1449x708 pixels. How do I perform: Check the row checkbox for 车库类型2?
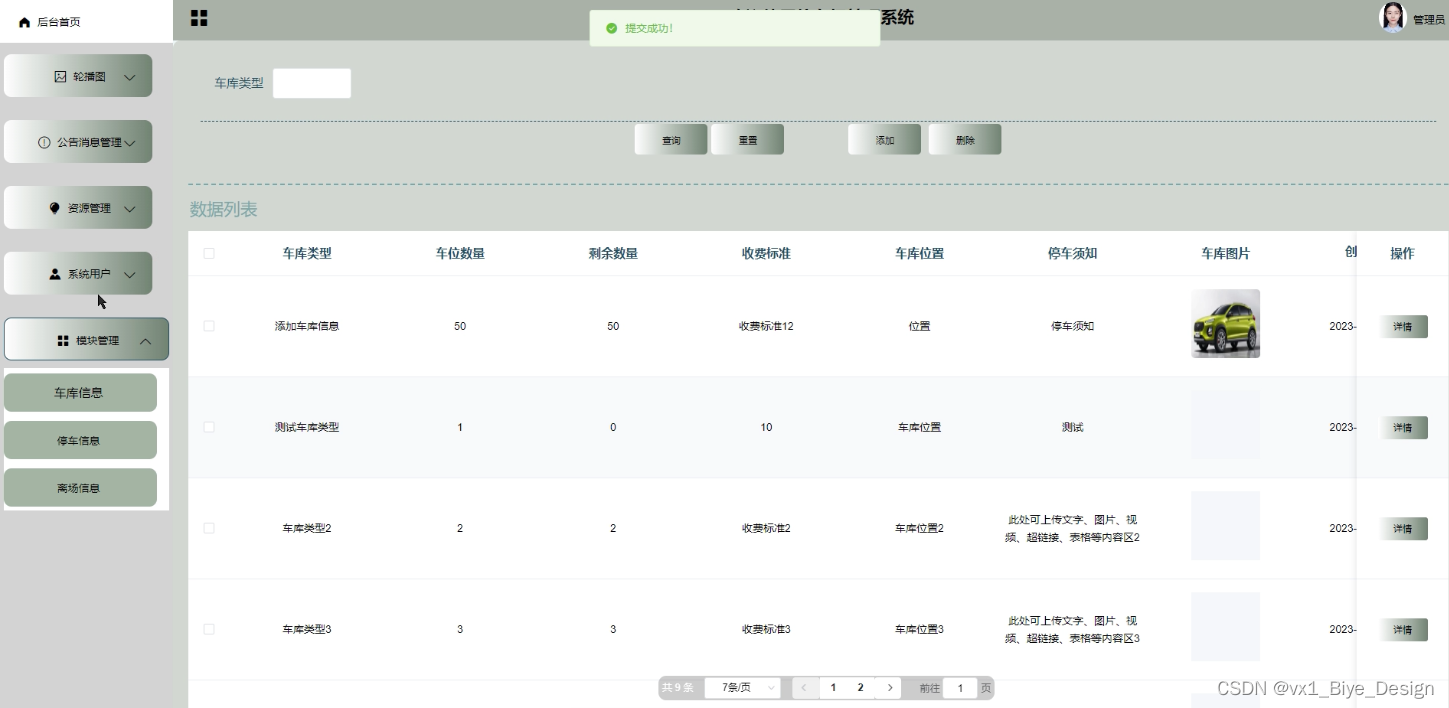click(209, 528)
